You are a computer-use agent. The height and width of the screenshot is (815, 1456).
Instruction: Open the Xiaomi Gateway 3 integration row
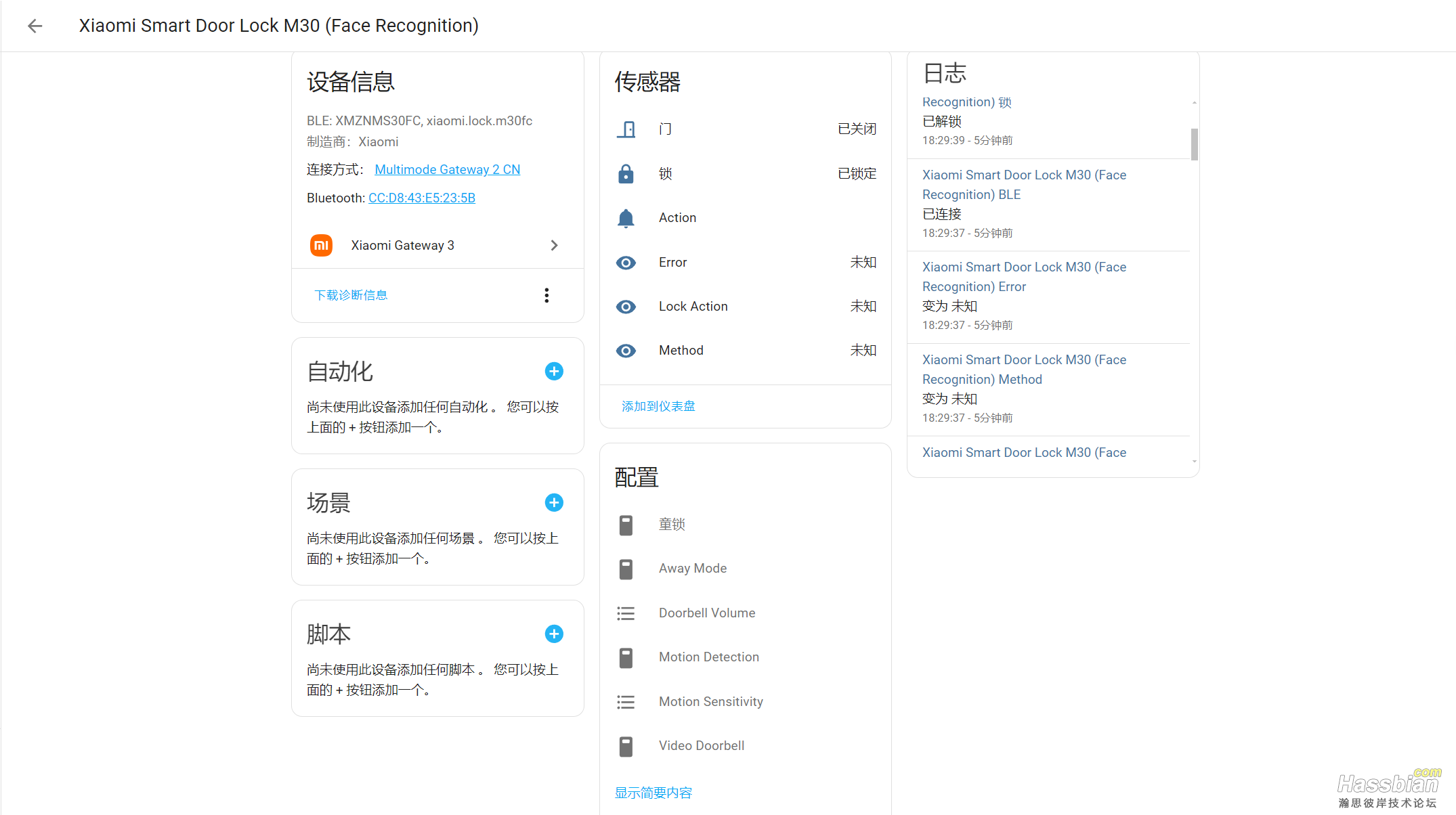(437, 245)
